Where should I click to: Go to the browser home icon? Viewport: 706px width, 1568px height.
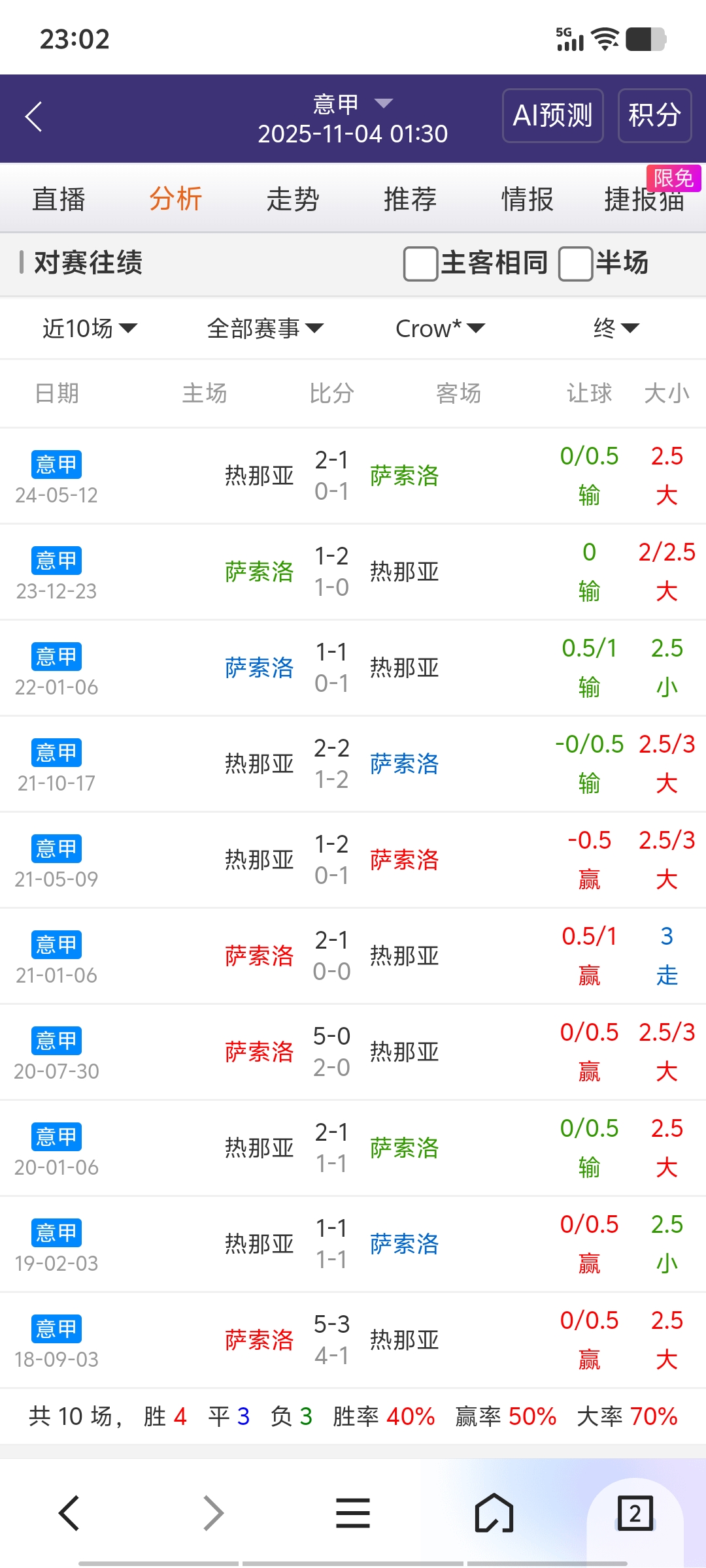[494, 1513]
